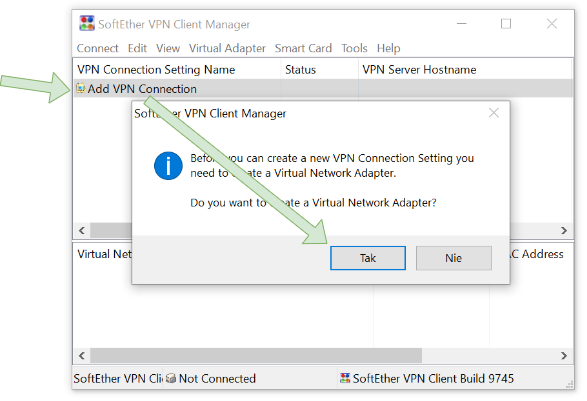Close the adapter prompt dialog
This screenshot has height=401, width=587.
(x=494, y=113)
